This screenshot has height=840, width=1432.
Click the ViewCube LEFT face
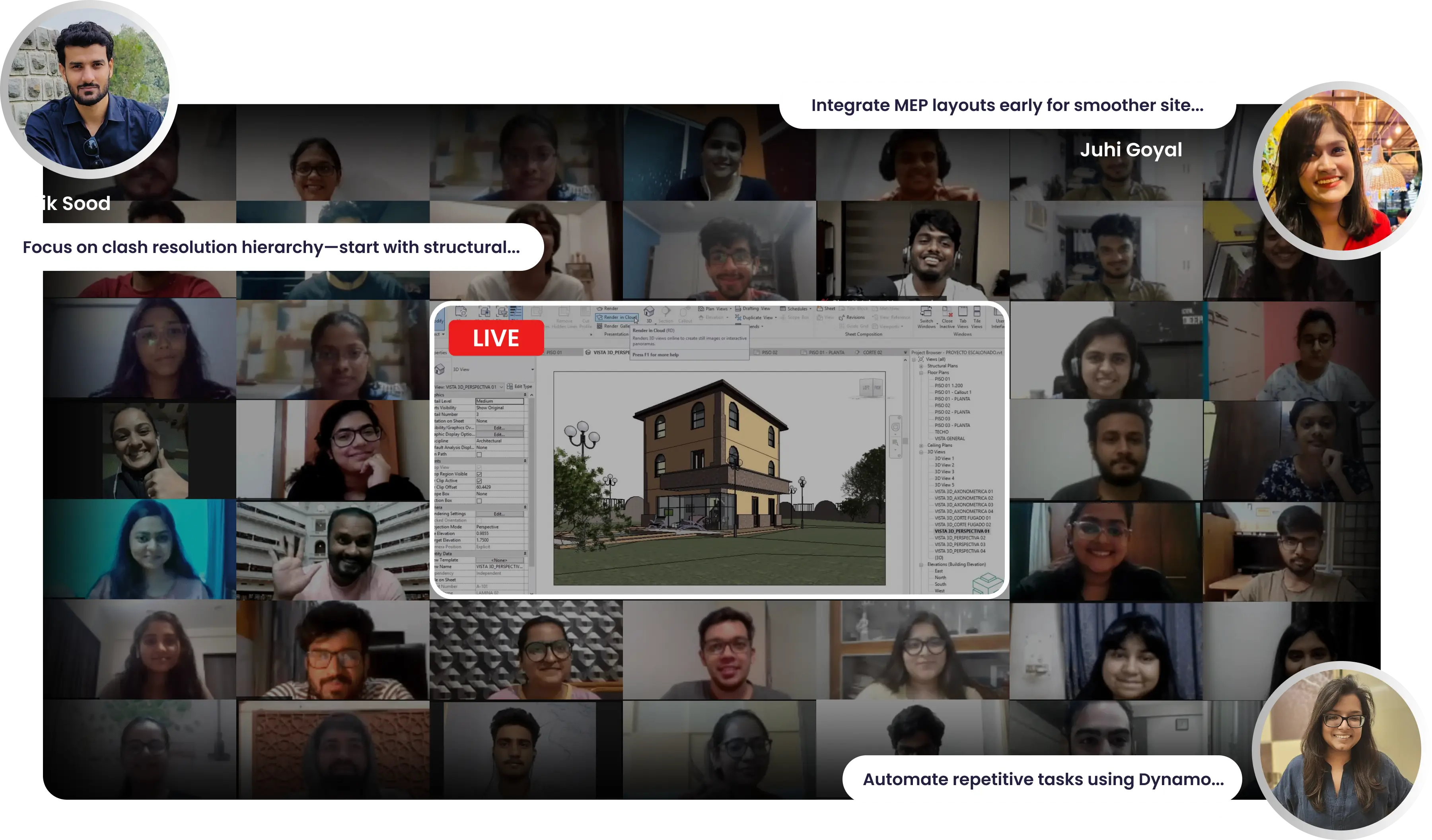pos(866,388)
